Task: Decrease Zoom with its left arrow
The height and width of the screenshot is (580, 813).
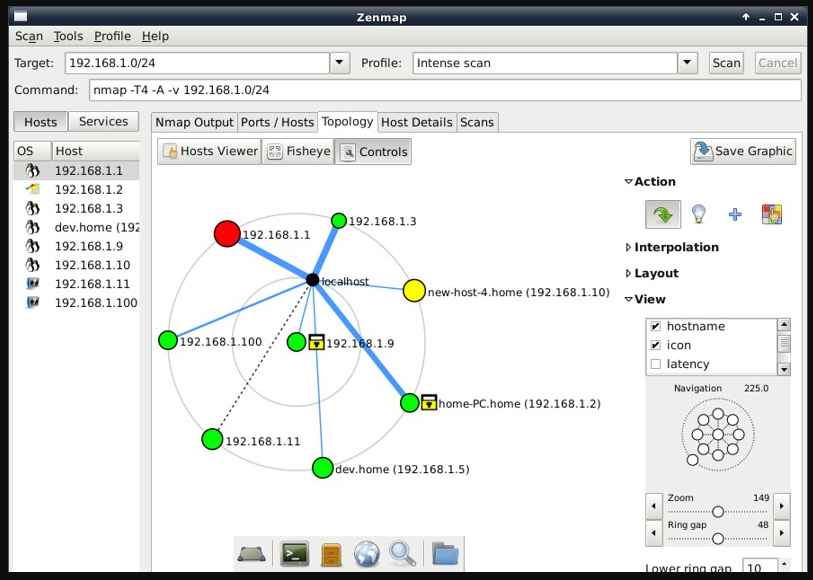Action: pos(654,506)
